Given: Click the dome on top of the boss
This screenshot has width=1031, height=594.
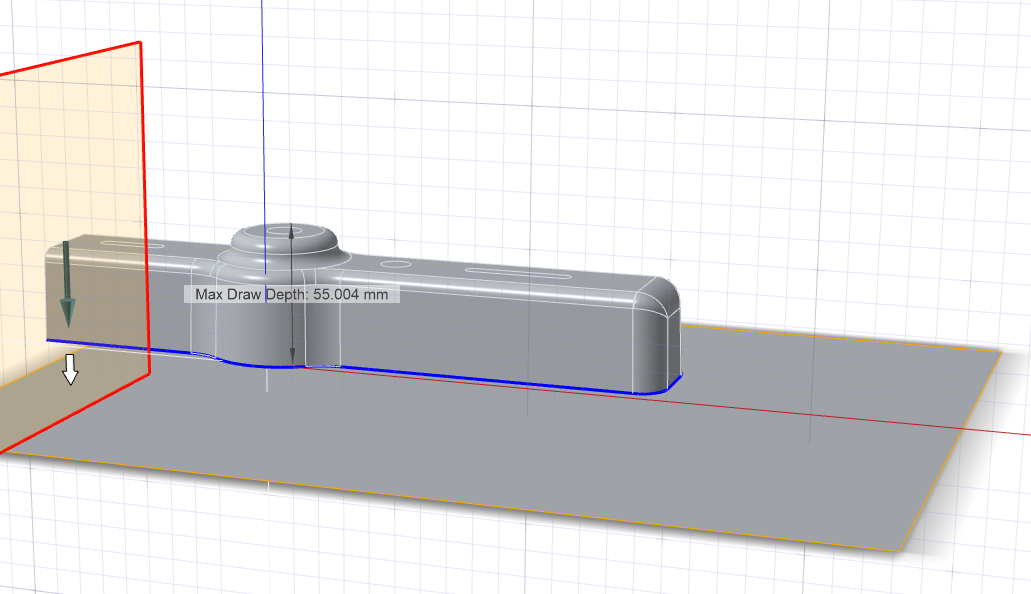Looking at the screenshot, I should pyautogui.click(x=283, y=236).
